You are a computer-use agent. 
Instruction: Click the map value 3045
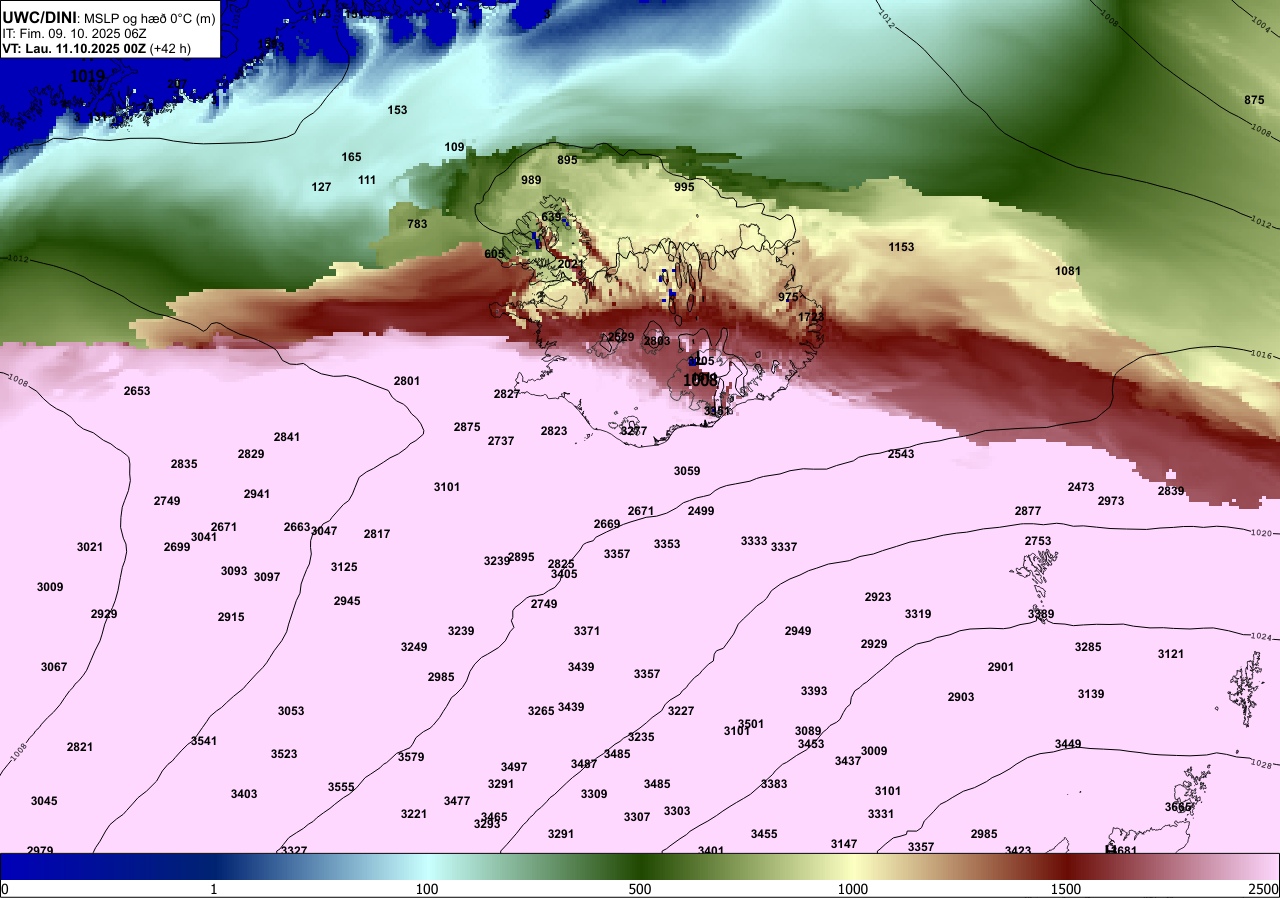click(x=44, y=801)
